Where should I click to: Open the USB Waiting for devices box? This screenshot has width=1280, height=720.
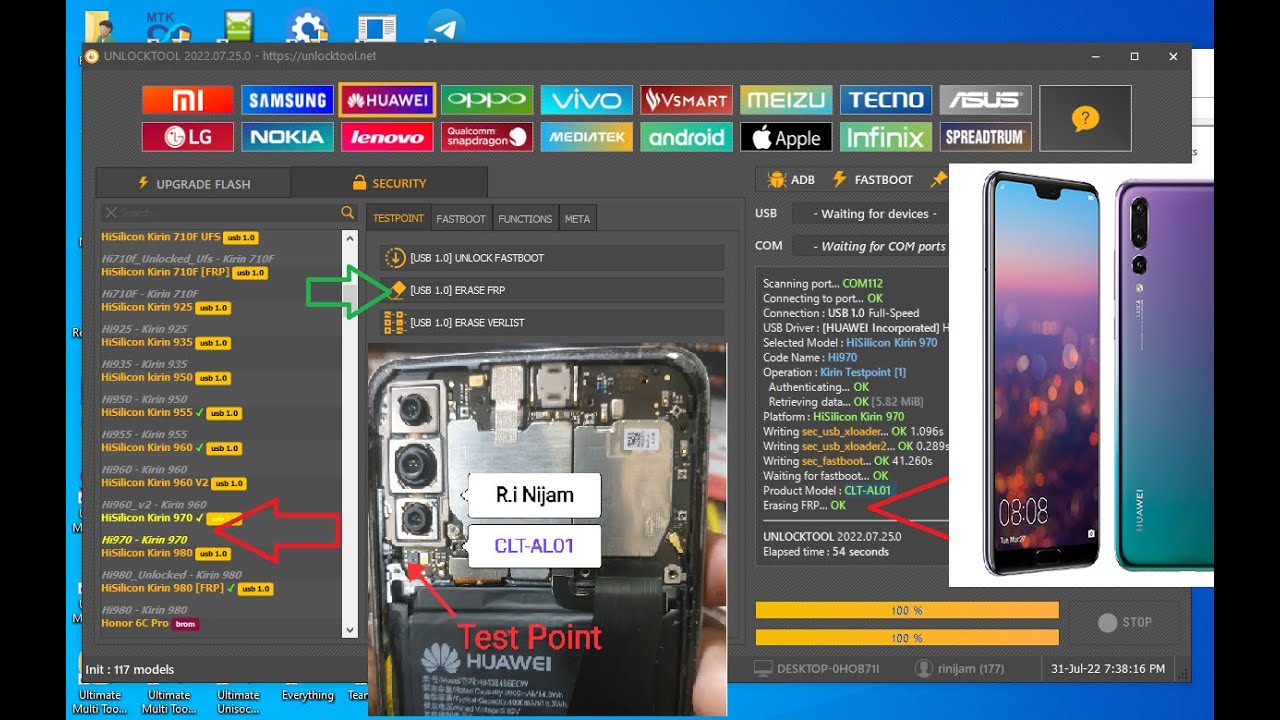pyautogui.click(x=870, y=214)
